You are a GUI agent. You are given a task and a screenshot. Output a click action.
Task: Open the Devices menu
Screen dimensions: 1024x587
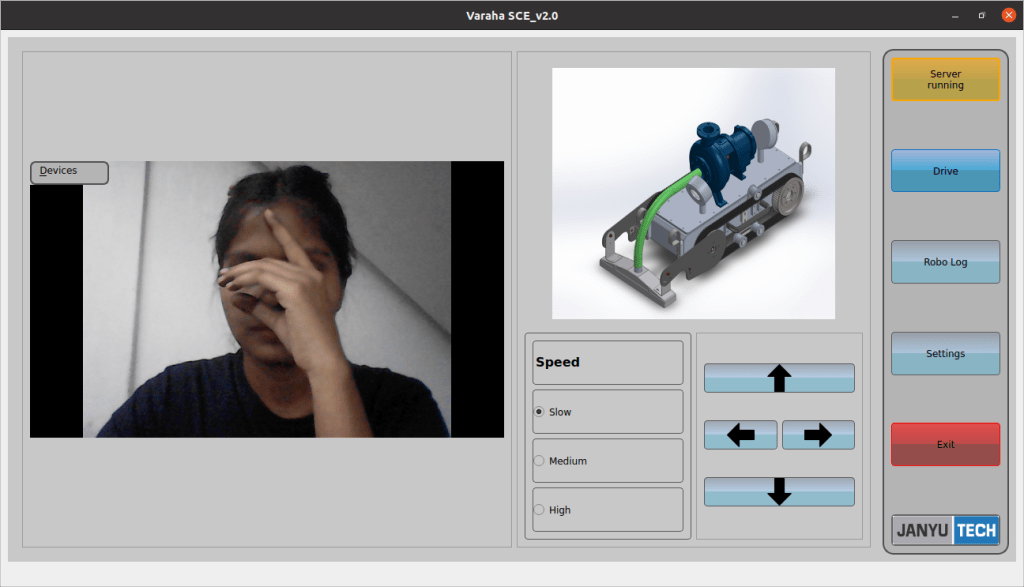pos(68,172)
